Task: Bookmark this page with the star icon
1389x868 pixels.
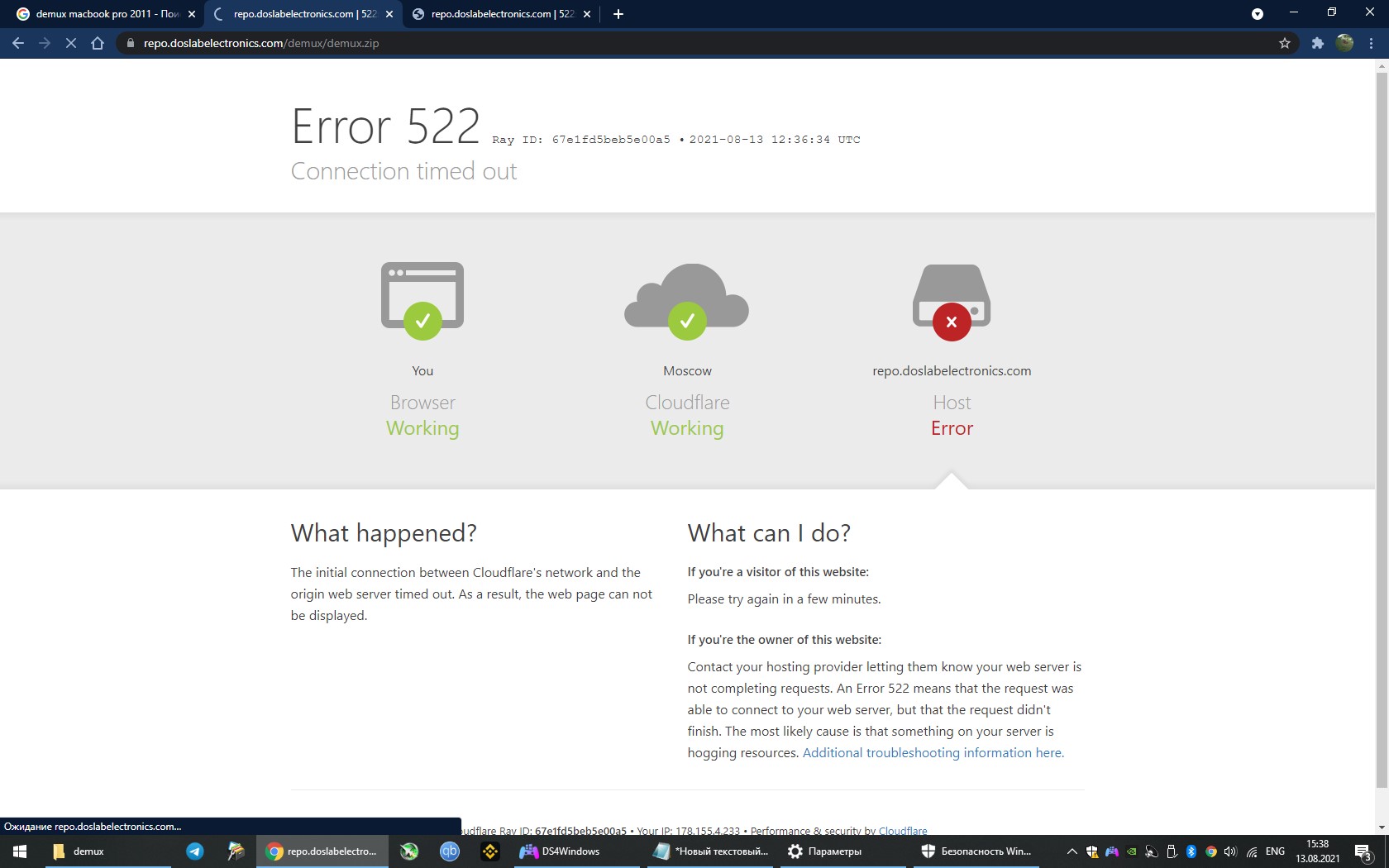Action: tap(1285, 43)
